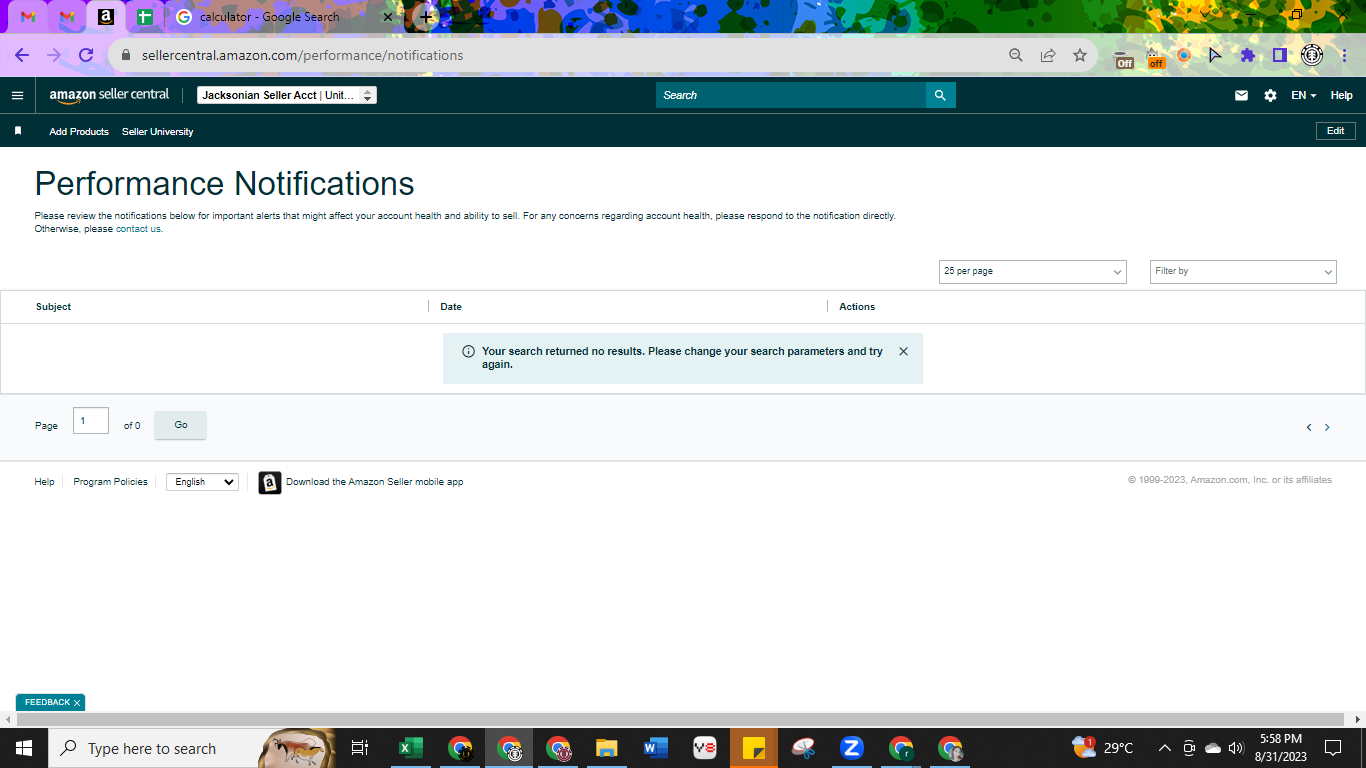Click the contact us link
Image resolution: width=1366 pixels, height=768 pixels.
[x=138, y=229]
